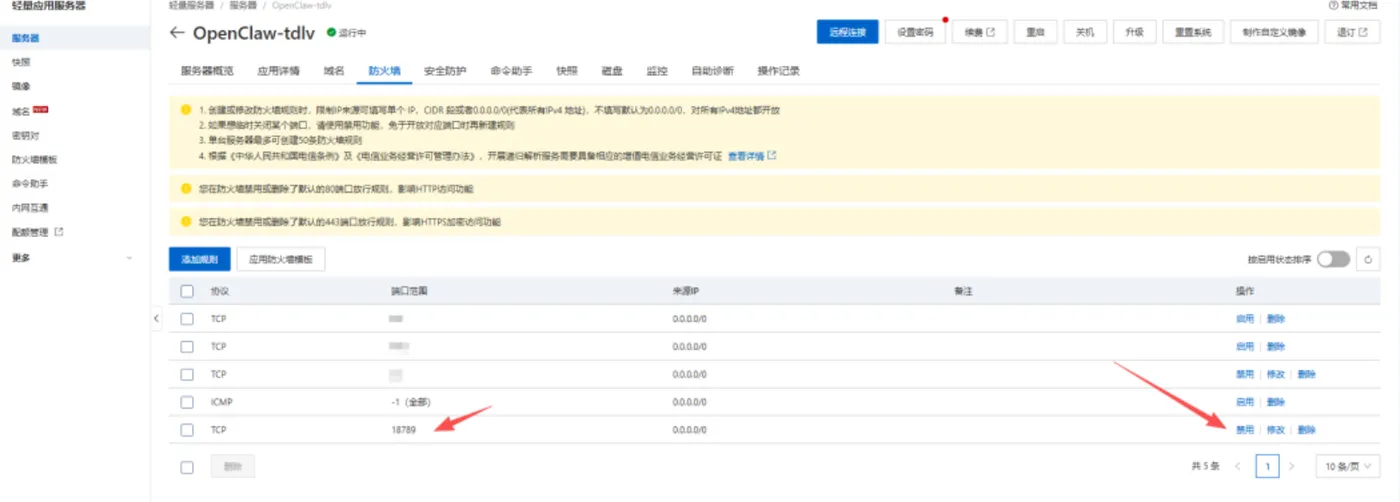Click 服务器 in the breadcrumb
Screen dimensions: 1400x502
(x=243, y=6)
